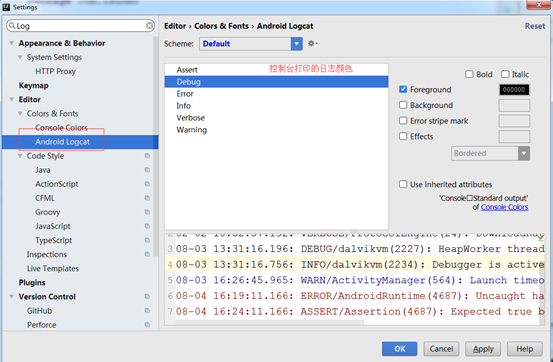Click the copy icon next to JavaScript
Screen dimensions: 553x362
(147, 226)
